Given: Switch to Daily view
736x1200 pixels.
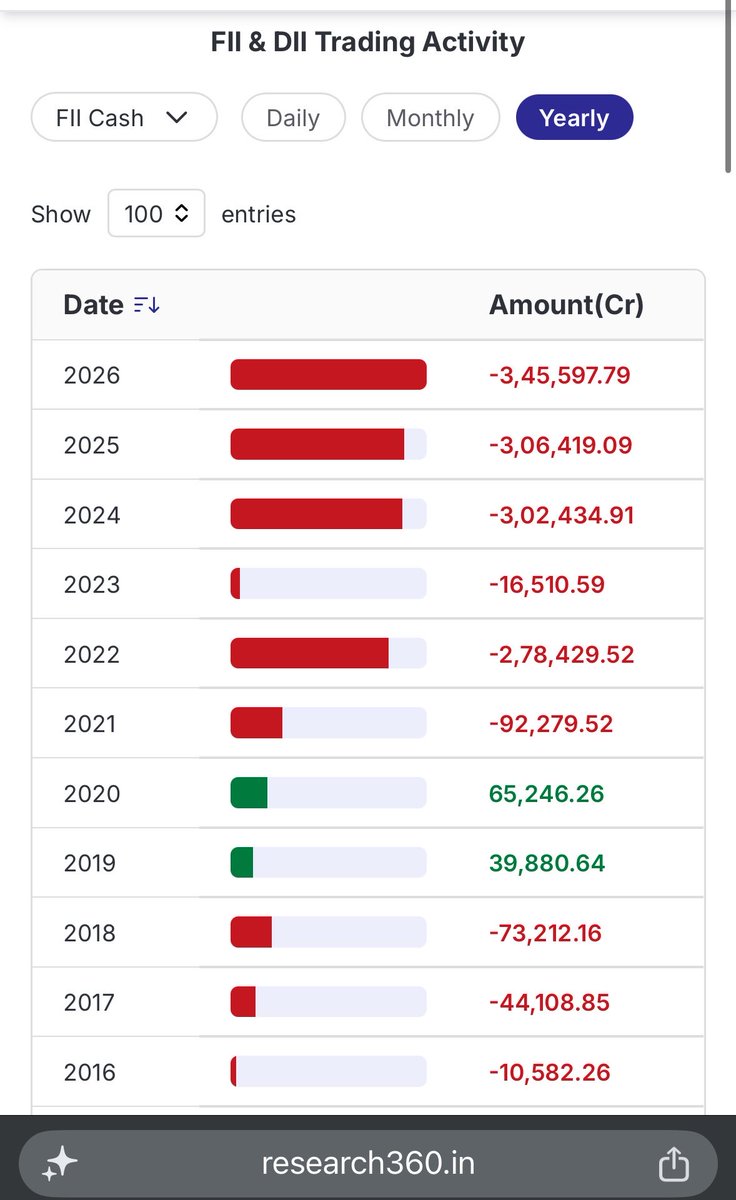Looking at the screenshot, I should pos(293,118).
